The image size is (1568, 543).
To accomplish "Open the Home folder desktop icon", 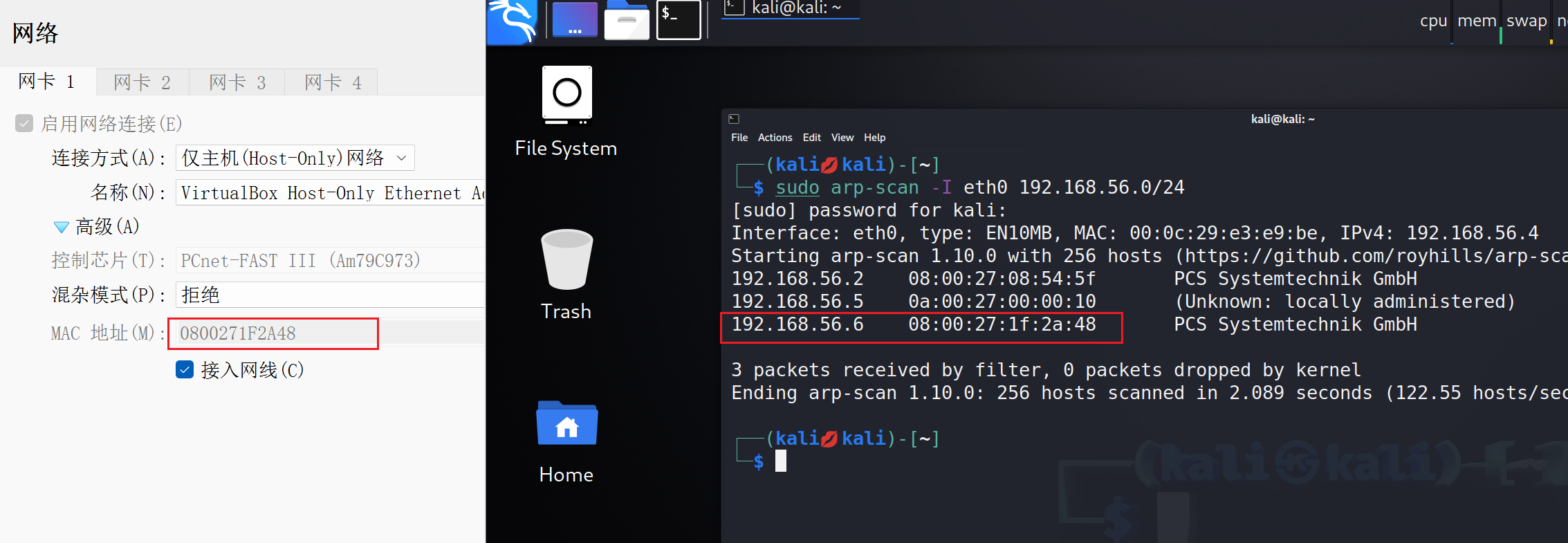I will coord(566,441).
